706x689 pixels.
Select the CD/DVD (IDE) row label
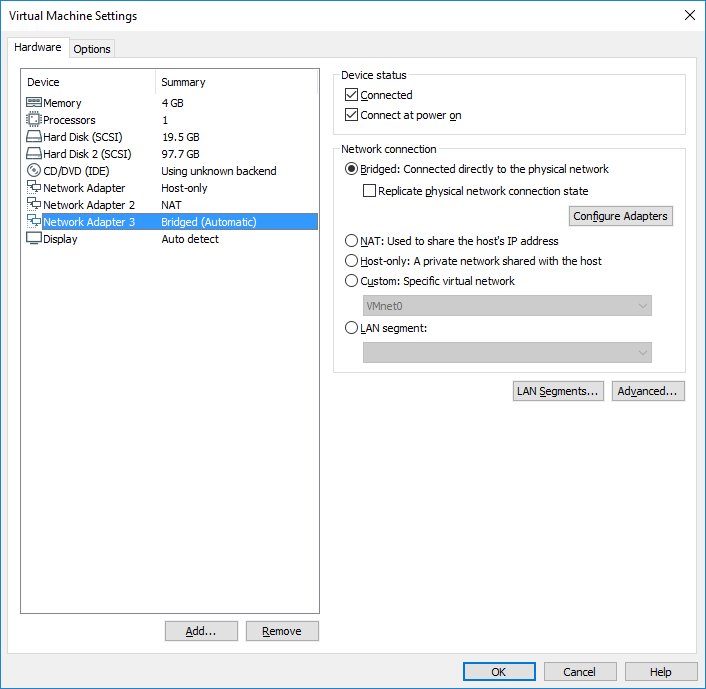[x=76, y=171]
